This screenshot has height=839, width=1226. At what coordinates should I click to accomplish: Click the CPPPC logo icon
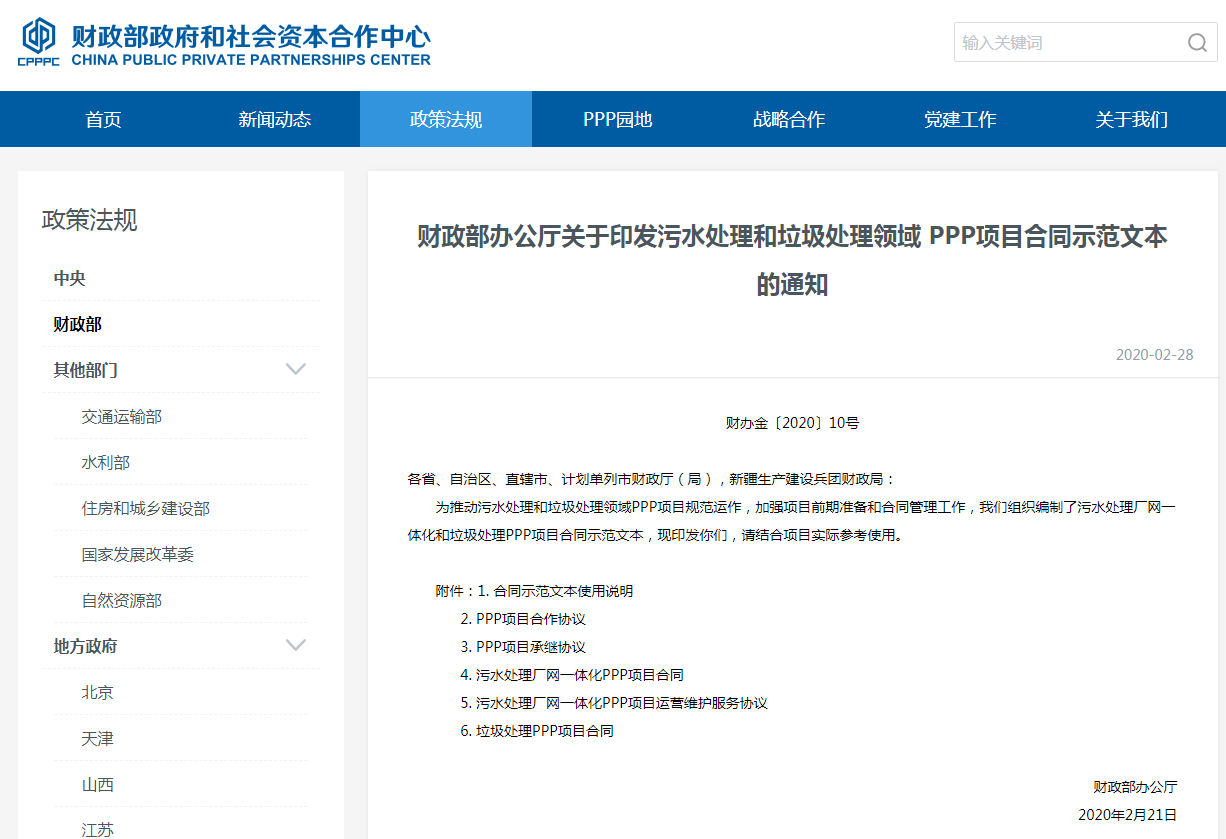point(39,42)
